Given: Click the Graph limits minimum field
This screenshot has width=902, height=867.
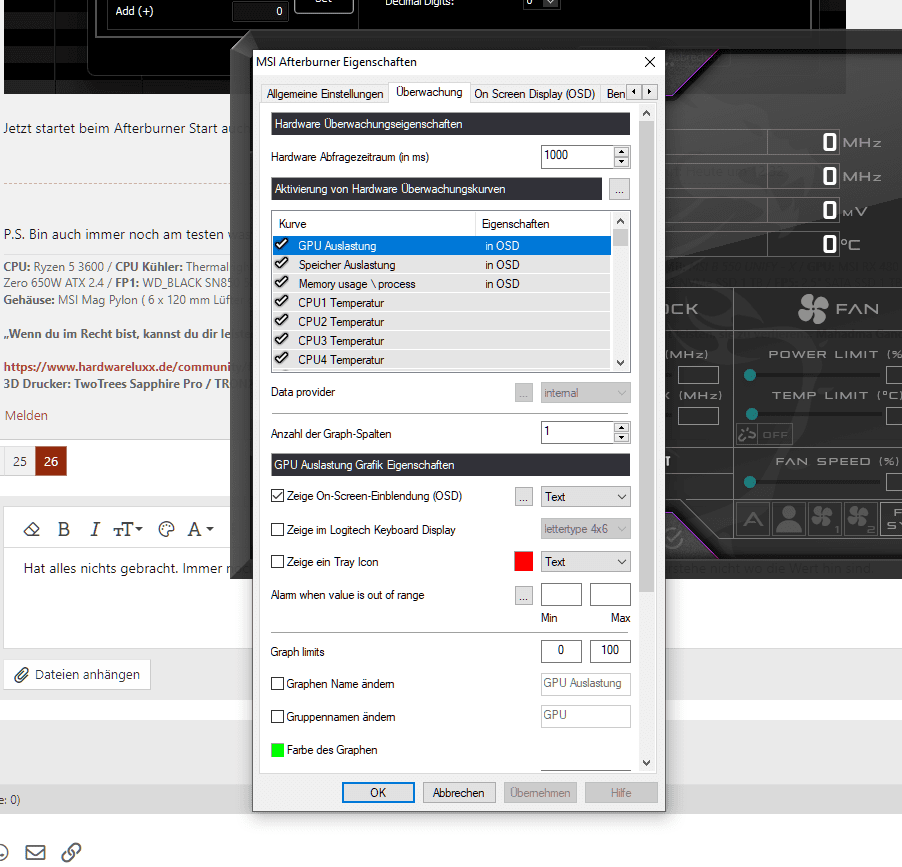Looking at the screenshot, I should (x=561, y=651).
